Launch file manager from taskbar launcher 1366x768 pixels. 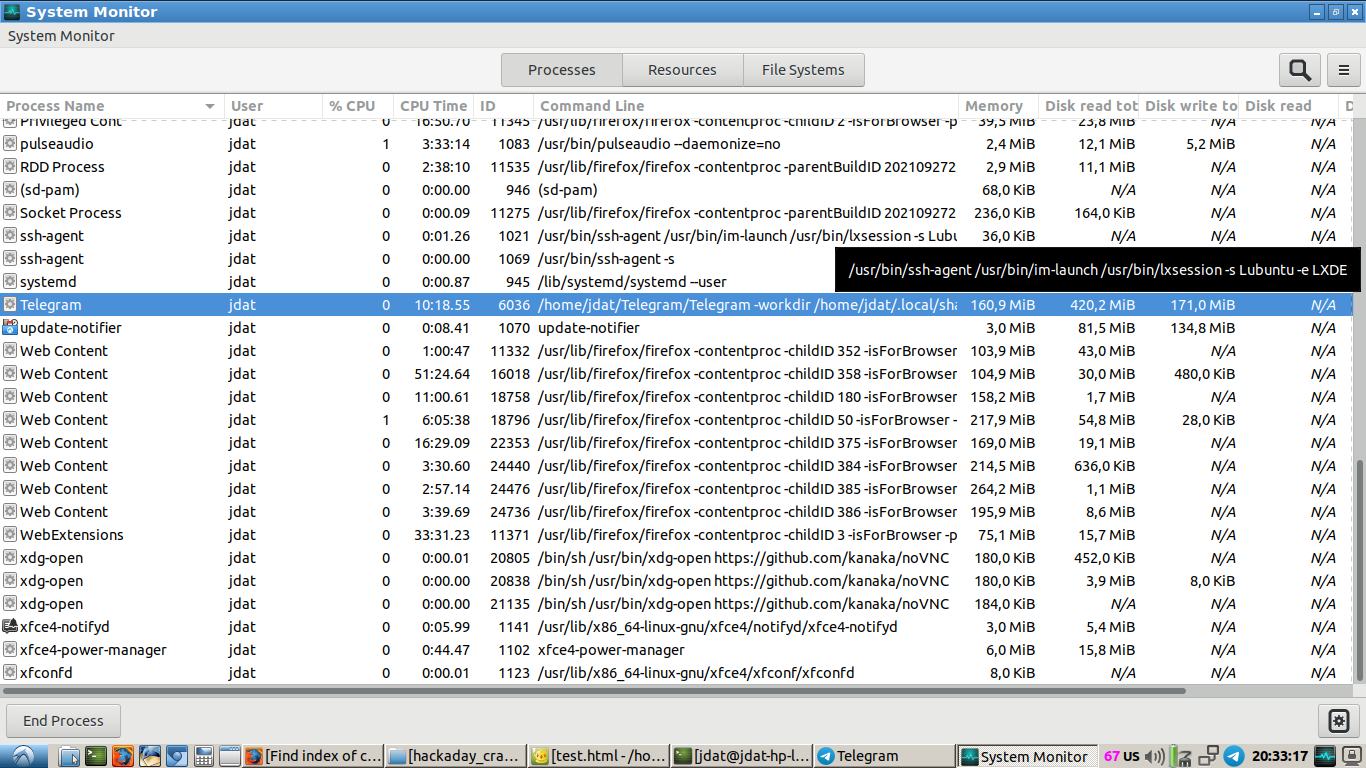(x=69, y=756)
